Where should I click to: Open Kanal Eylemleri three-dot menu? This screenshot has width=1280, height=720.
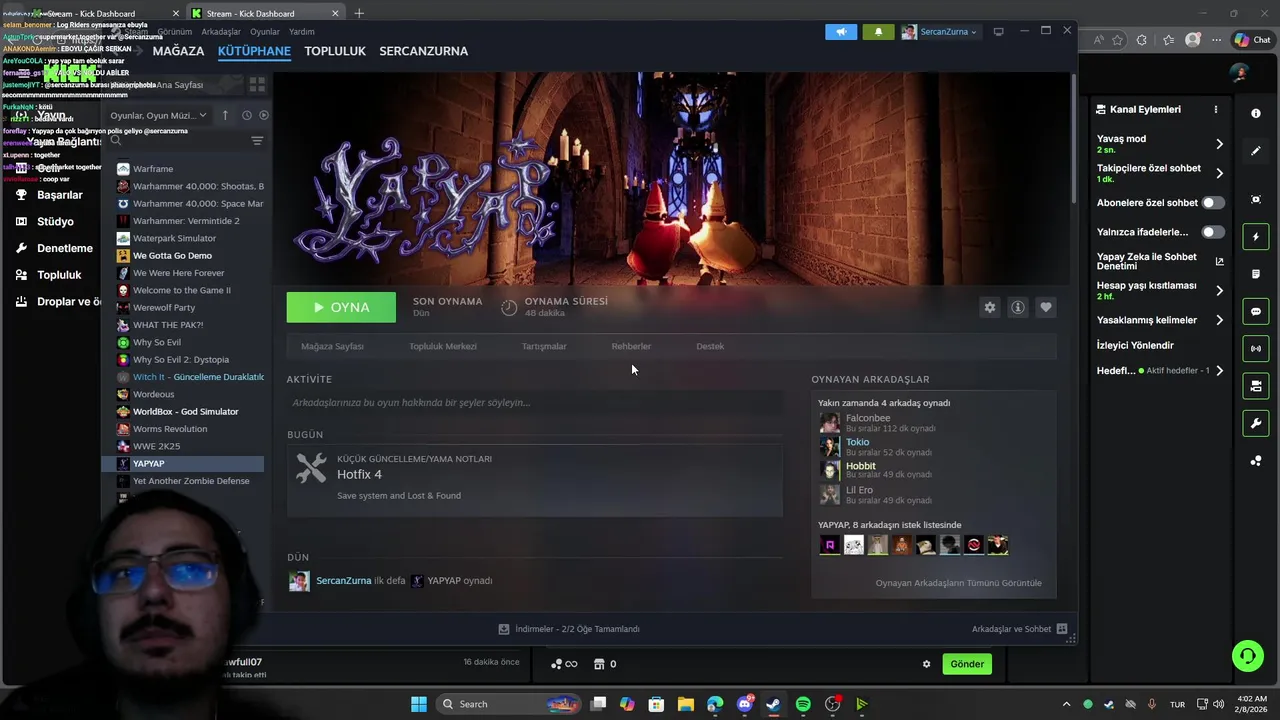point(1216,110)
